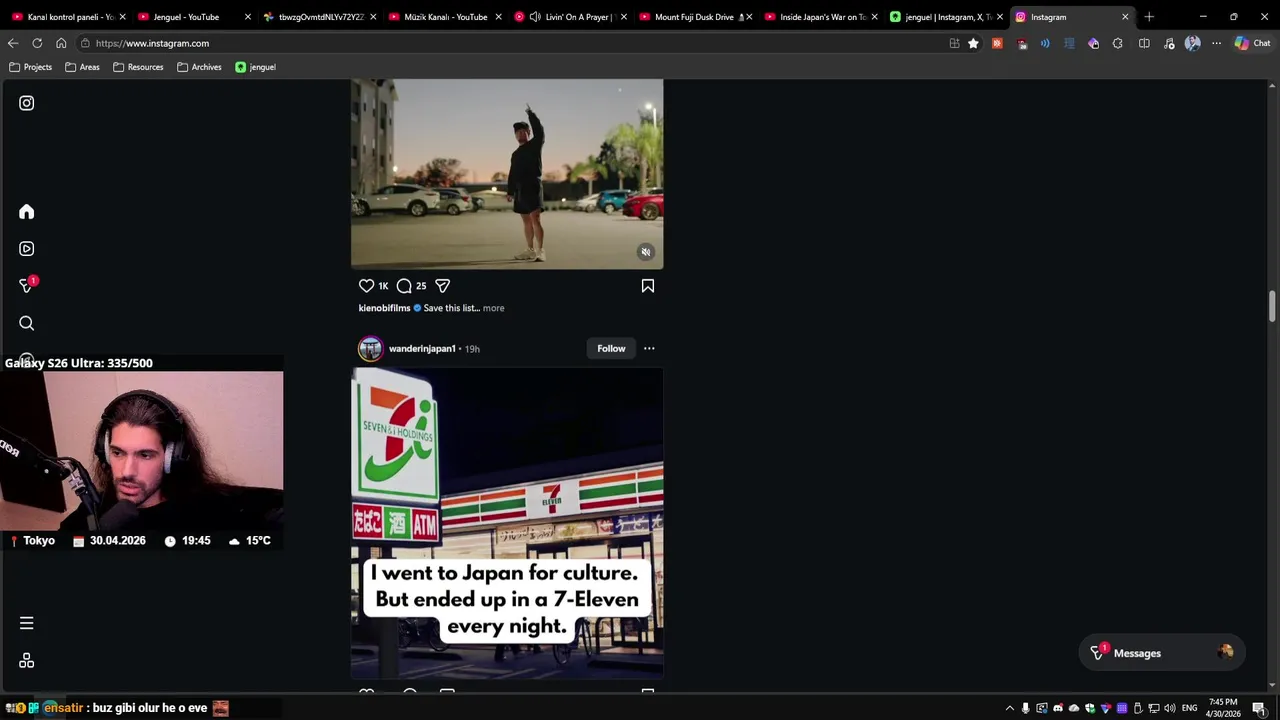
Task: Reload the Instagram page
Action: pyautogui.click(x=37, y=43)
